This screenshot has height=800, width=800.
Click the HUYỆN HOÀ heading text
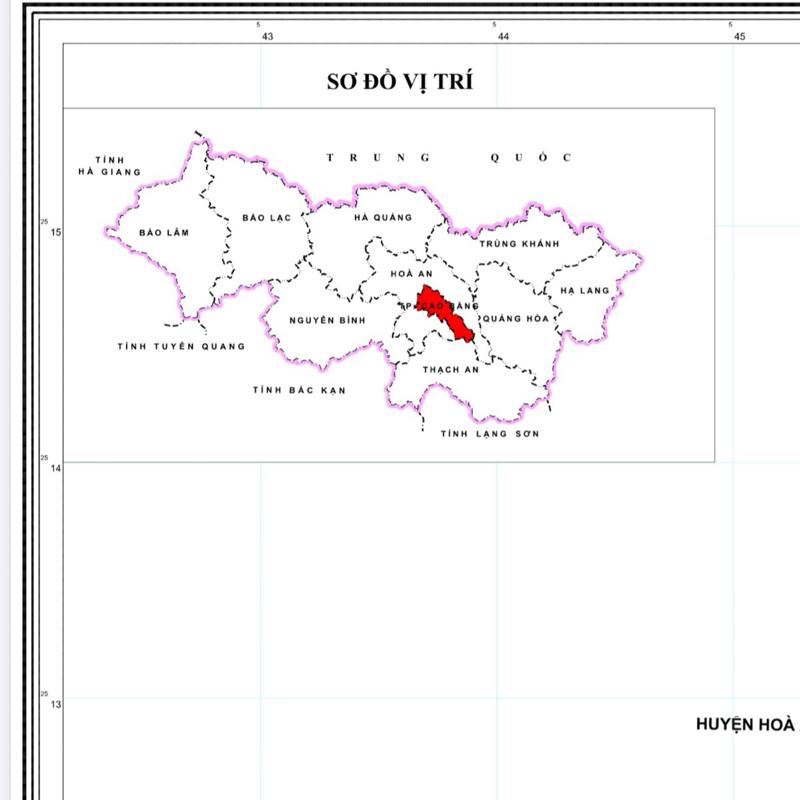pos(746,724)
